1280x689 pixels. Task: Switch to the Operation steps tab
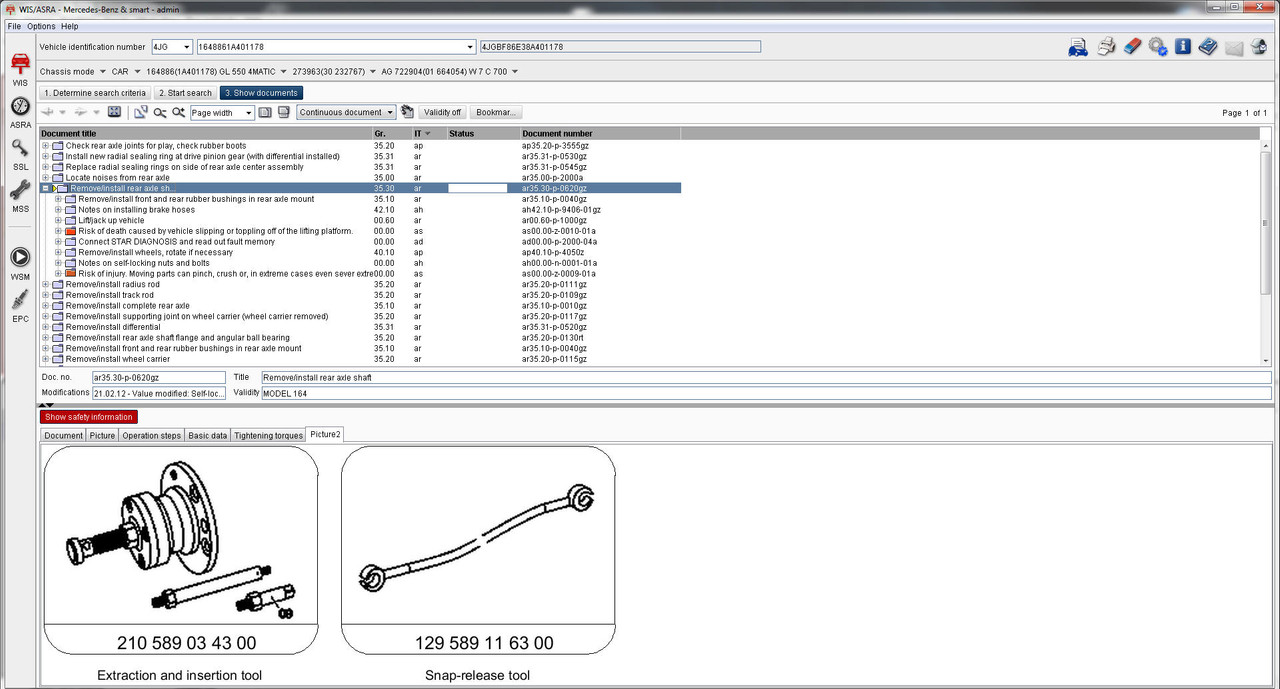click(x=152, y=435)
